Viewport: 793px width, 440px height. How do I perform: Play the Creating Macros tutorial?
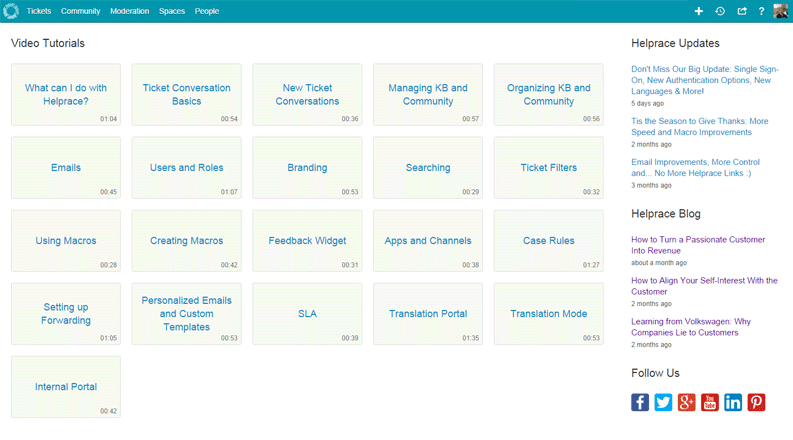(x=187, y=241)
